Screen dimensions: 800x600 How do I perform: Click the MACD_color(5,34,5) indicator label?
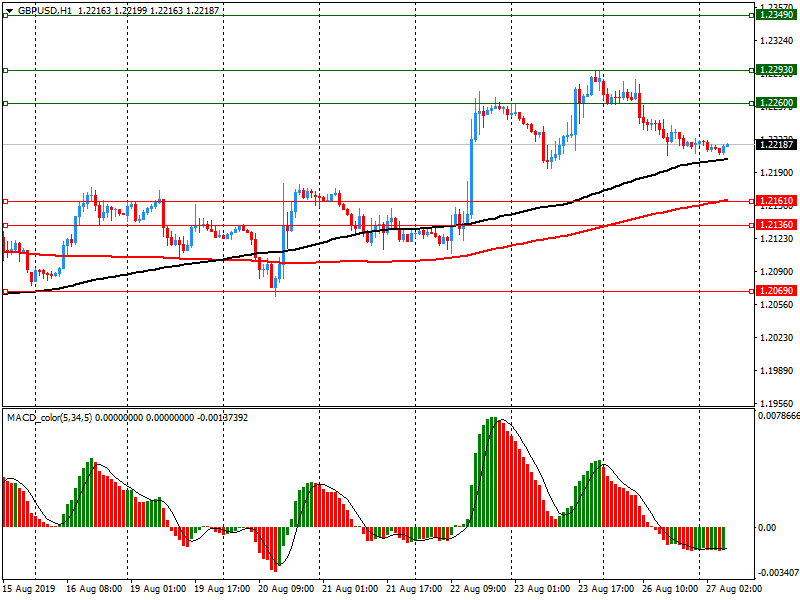[x=49, y=418]
